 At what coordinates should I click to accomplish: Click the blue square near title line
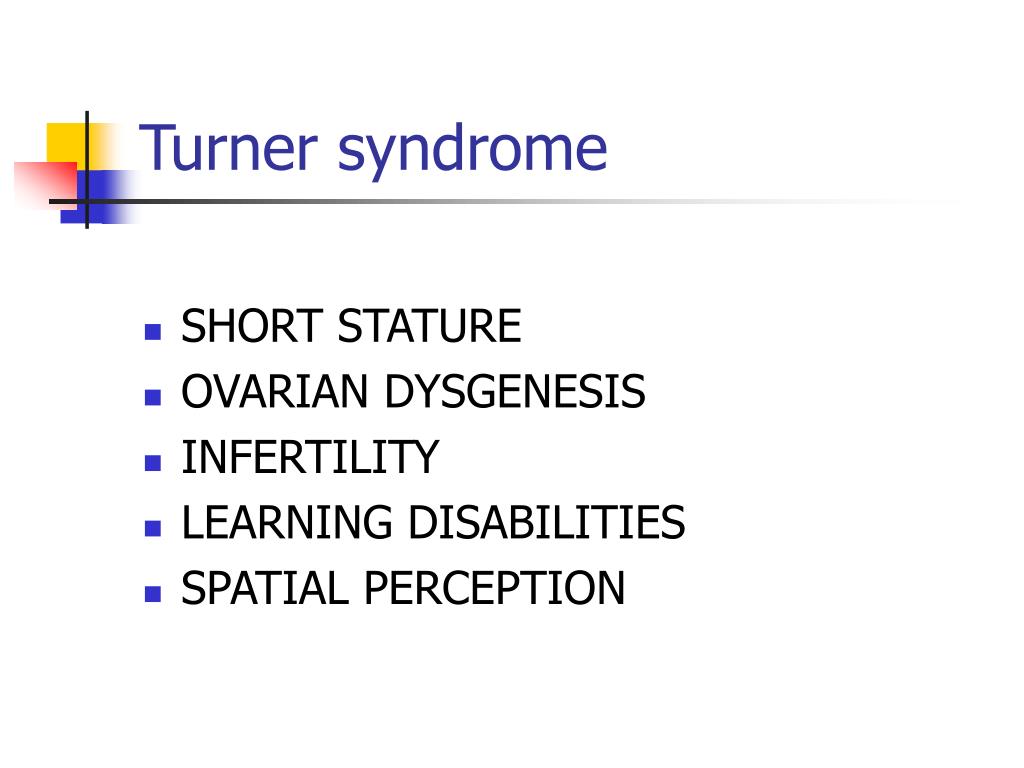tap(99, 197)
